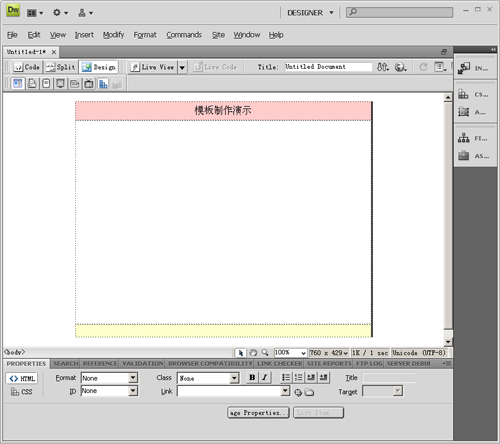Screen dimensions: 500x444
Task: Click the Page Properties button
Action: [x=258, y=413]
